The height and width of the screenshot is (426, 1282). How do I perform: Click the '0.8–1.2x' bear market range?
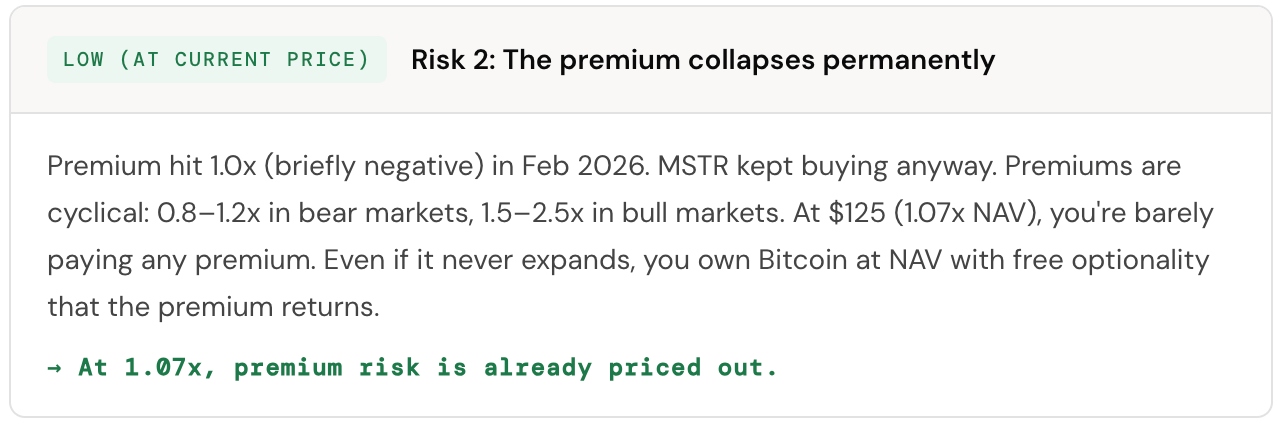point(194,213)
